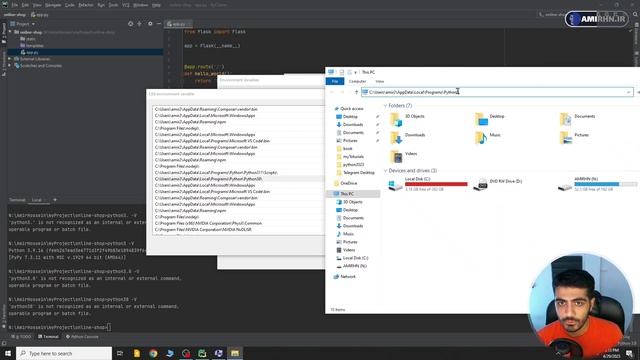Select Telegram Desktop in Quick access
The height and width of the screenshot is (360, 640).
point(359,173)
